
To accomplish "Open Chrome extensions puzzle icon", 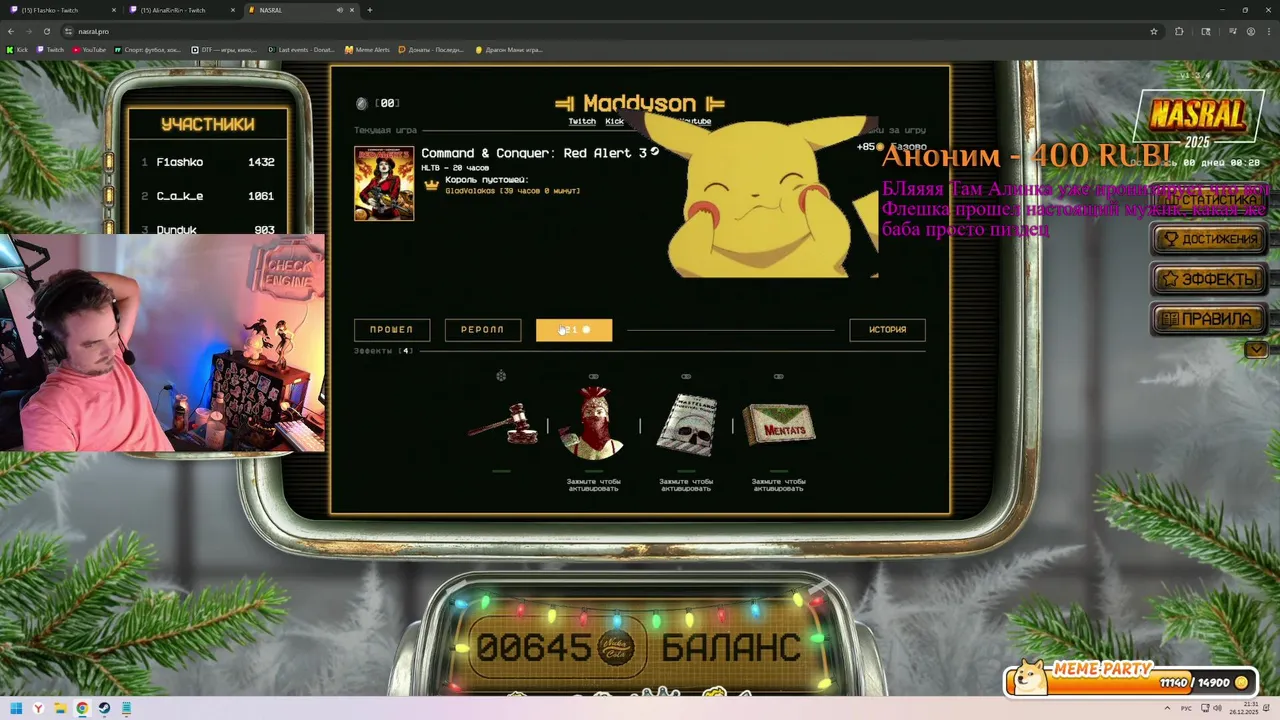I will point(1179,31).
